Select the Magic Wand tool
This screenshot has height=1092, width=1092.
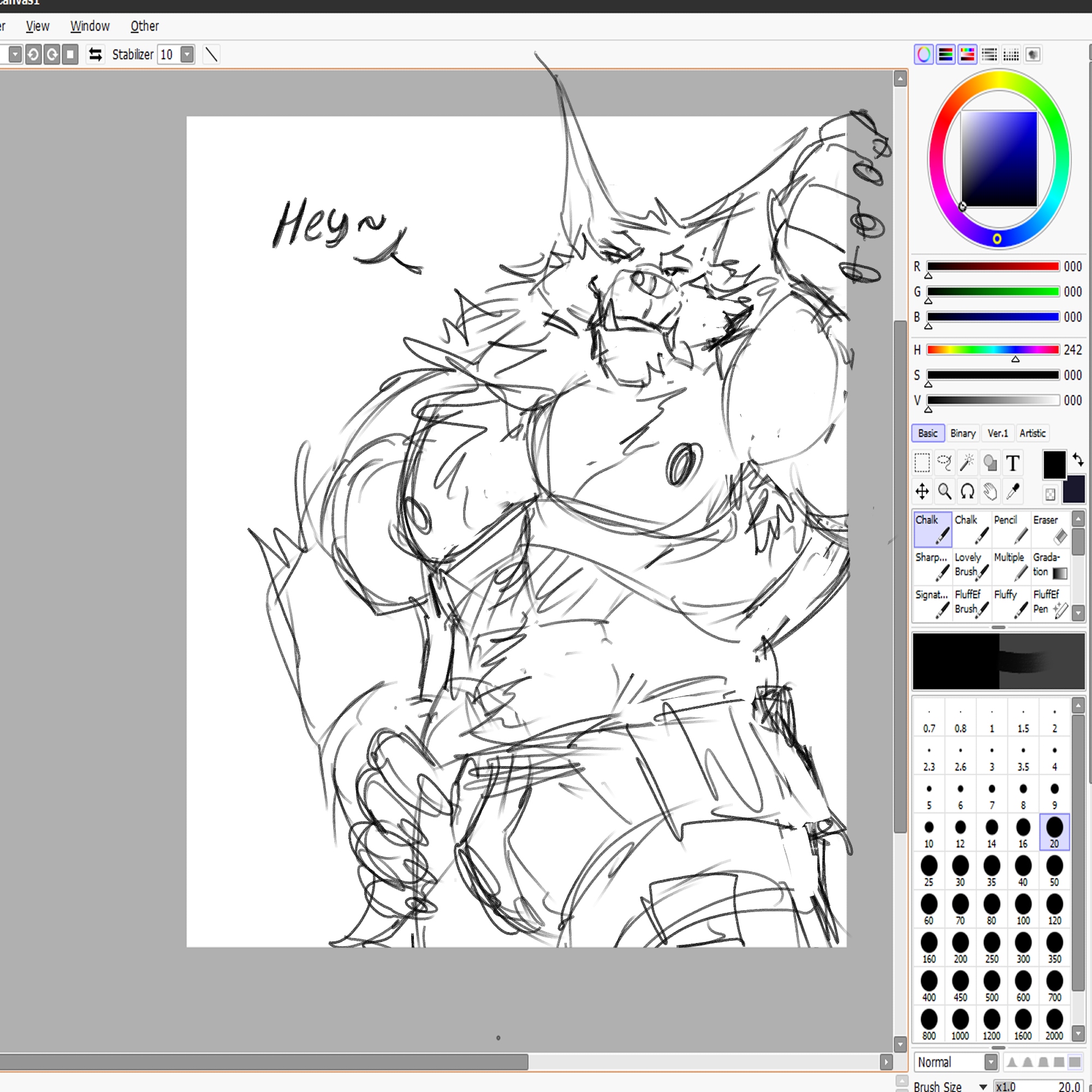[x=967, y=463]
